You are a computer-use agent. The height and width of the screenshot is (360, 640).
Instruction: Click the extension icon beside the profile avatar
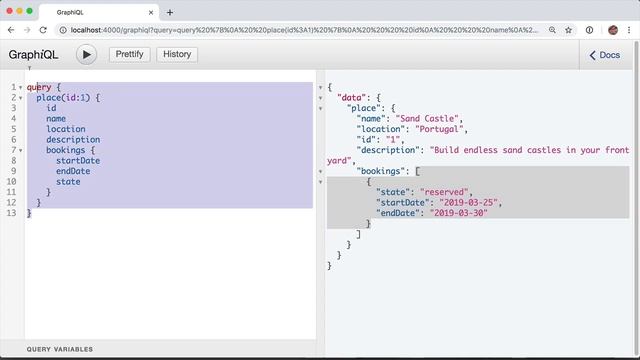point(589,30)
